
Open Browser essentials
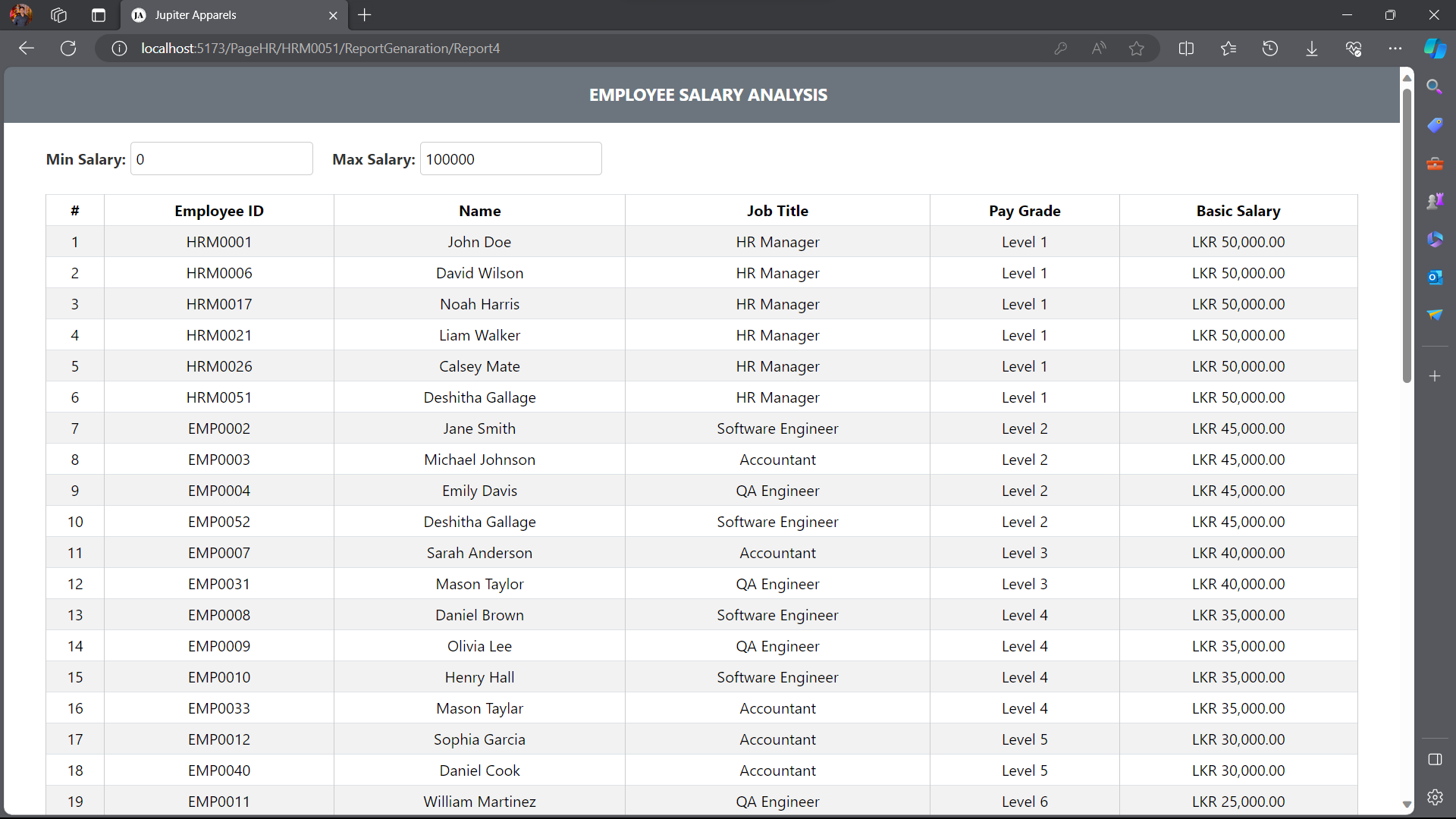coord(1354,48)
